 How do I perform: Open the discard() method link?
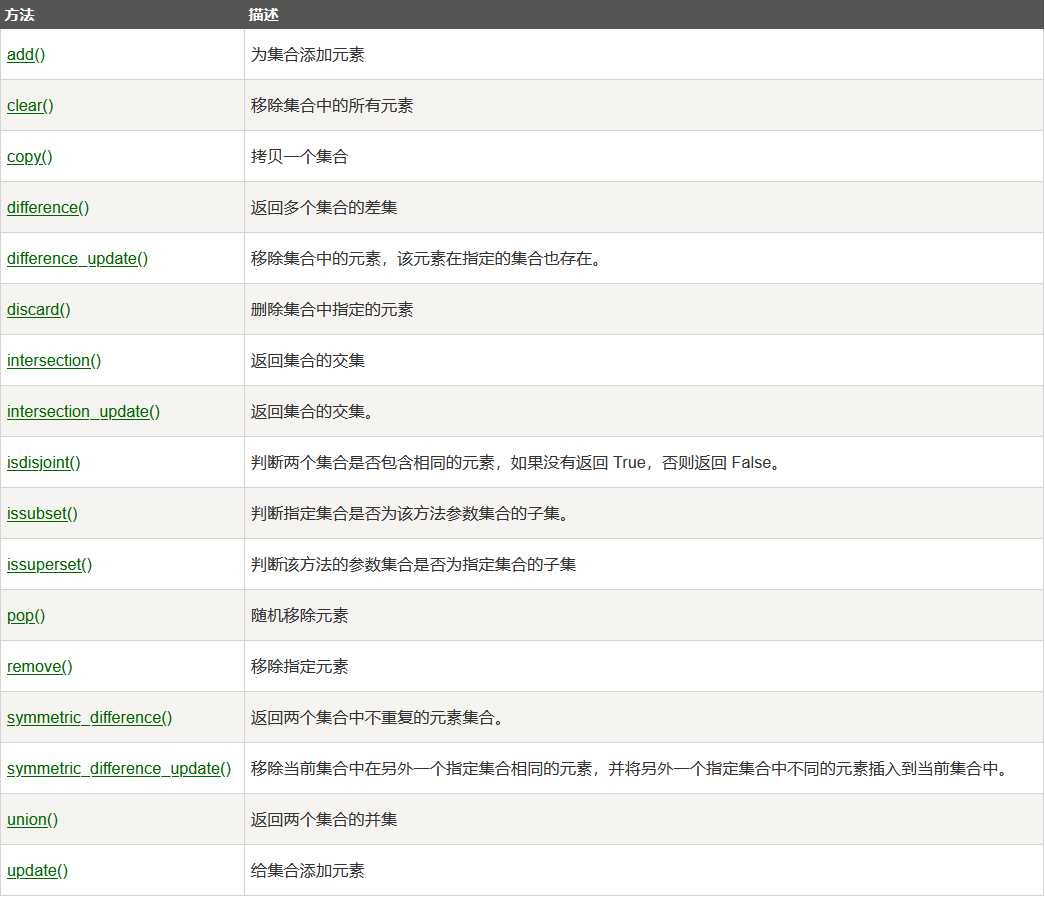[38, 309]
